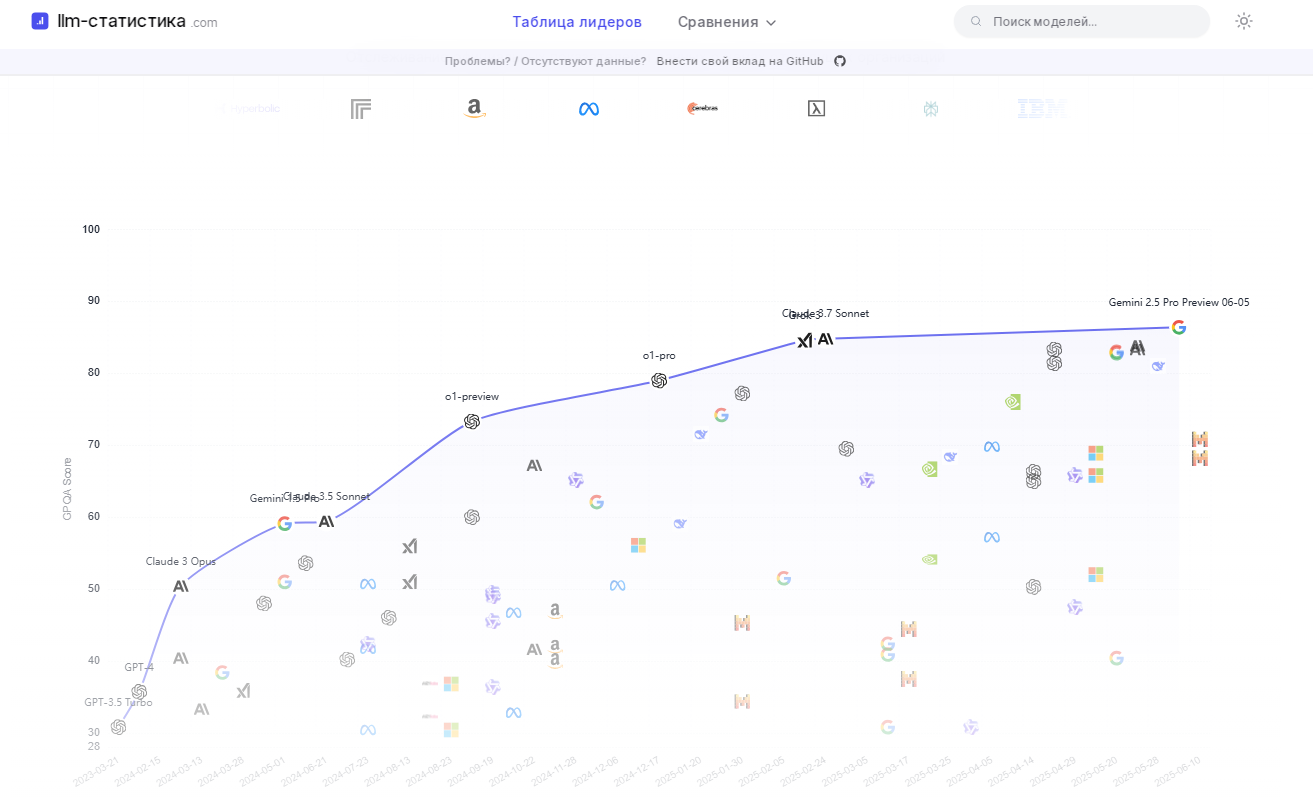Click the Lambda logo in provider row
Screen dimensions: 1313x809
816,108
